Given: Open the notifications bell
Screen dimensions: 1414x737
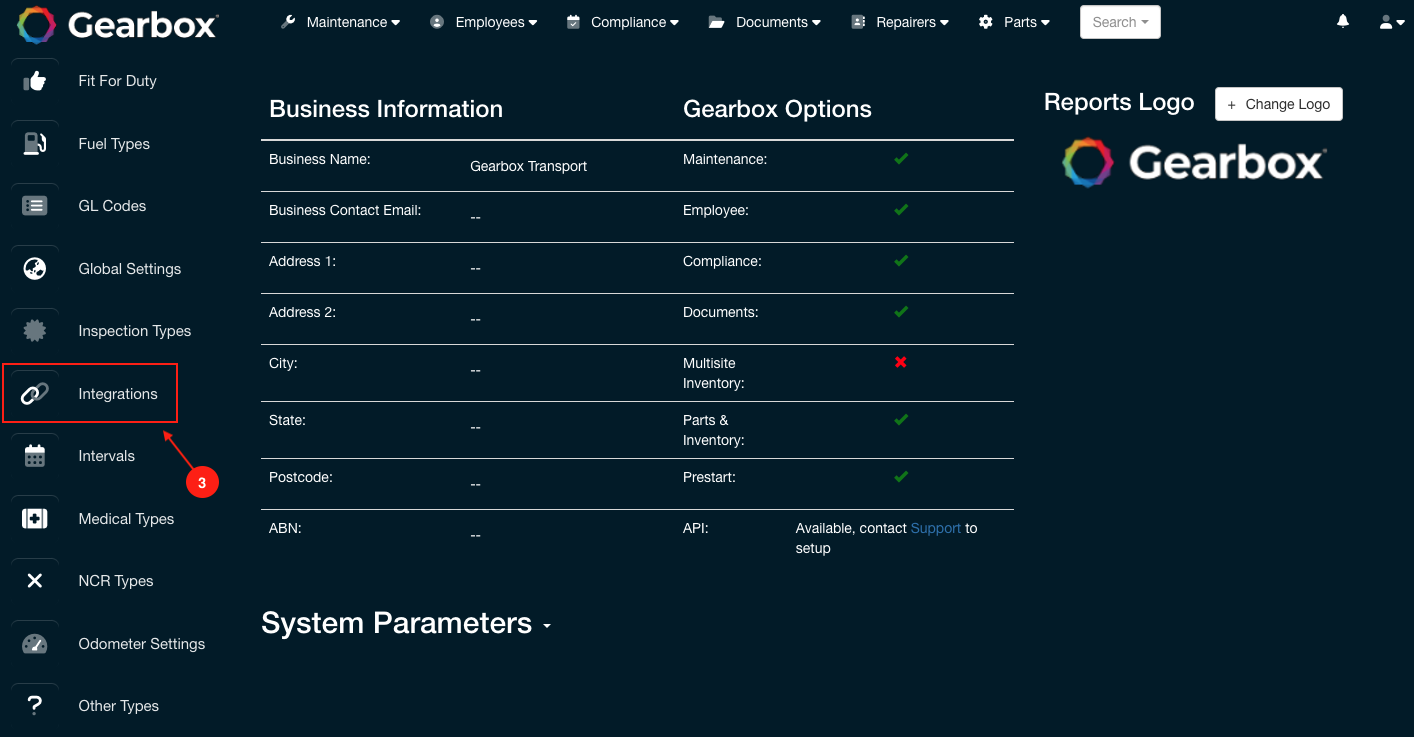Looking at the screenshot, I should 1342,20.
